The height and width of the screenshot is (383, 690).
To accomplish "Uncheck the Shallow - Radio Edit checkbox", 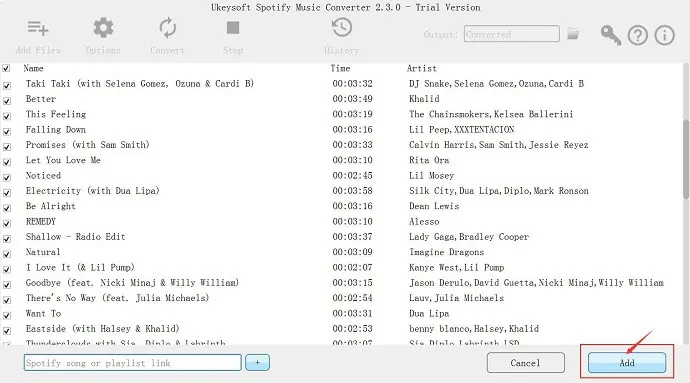I will click(7, 239).
